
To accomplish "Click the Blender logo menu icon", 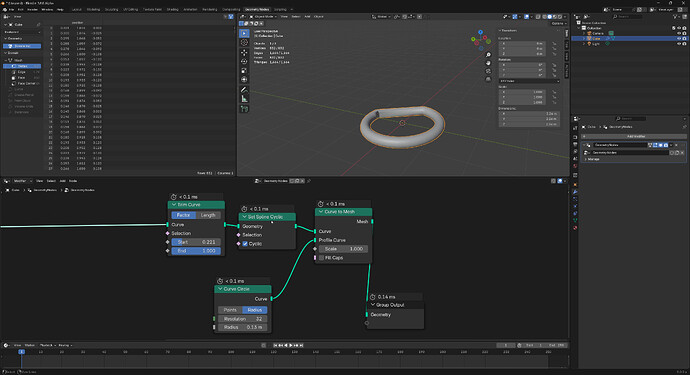I will 4,9.
